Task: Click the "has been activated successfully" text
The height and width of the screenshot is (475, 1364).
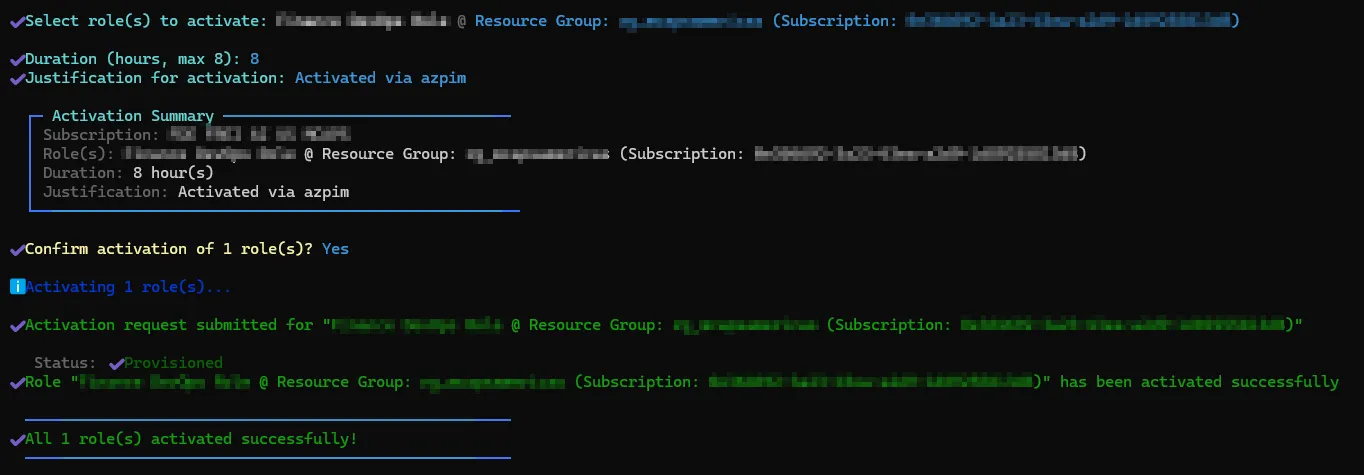Action: (x=1199, y=382)
